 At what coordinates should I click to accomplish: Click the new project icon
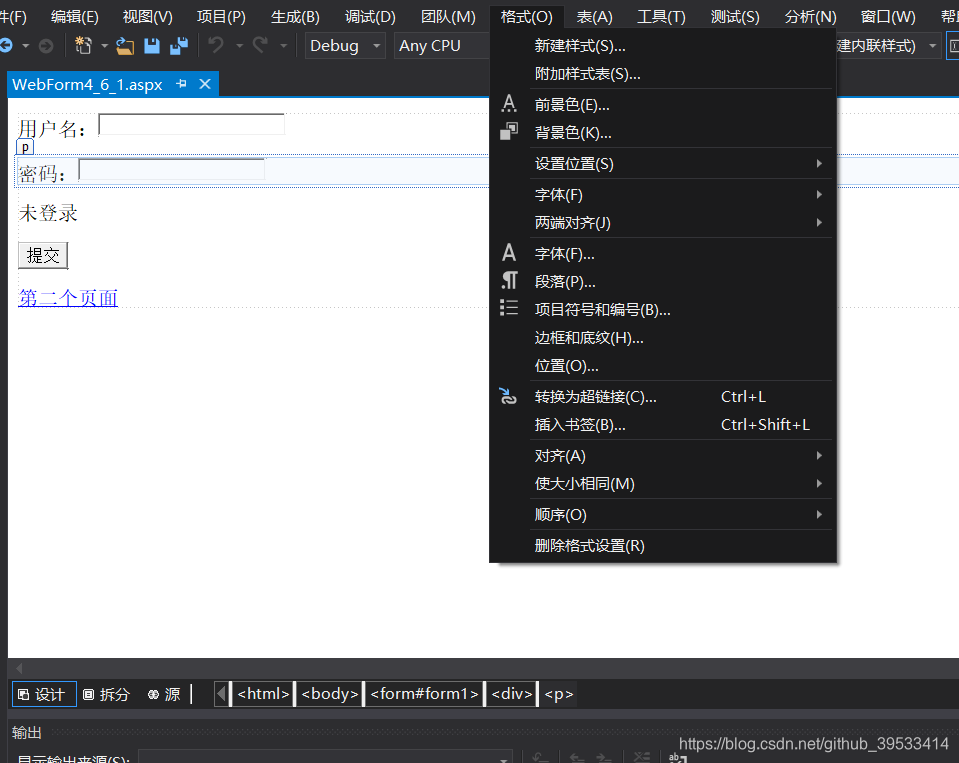coord(83,45)
